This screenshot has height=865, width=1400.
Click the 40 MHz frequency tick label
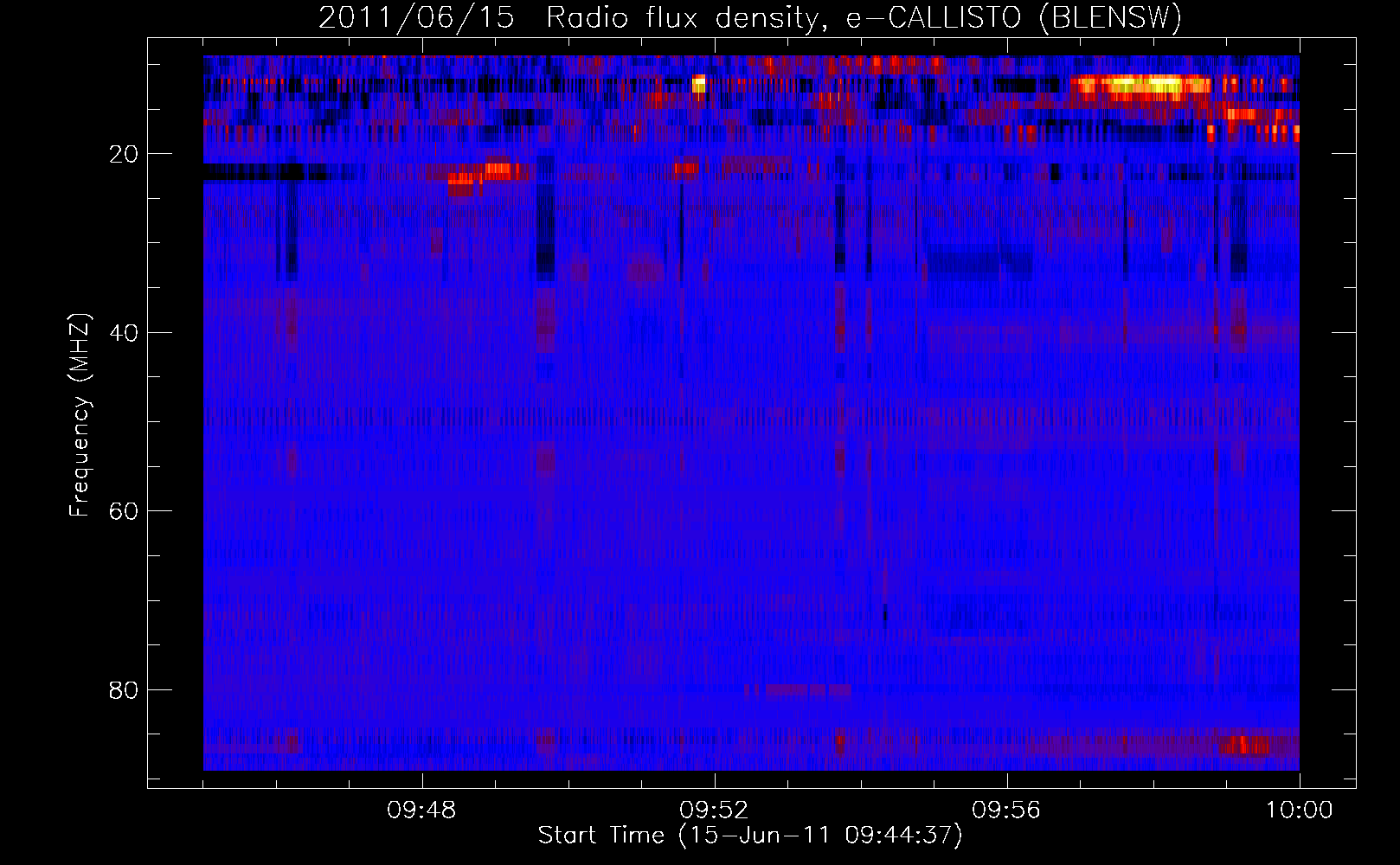tap(125, 333)
